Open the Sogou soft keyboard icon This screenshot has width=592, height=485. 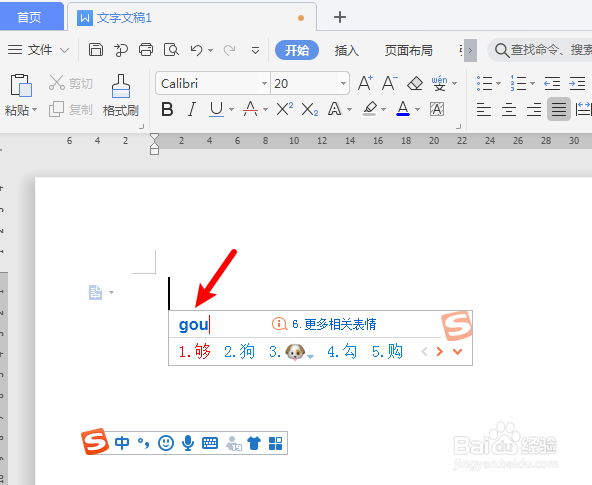(210, 443)
